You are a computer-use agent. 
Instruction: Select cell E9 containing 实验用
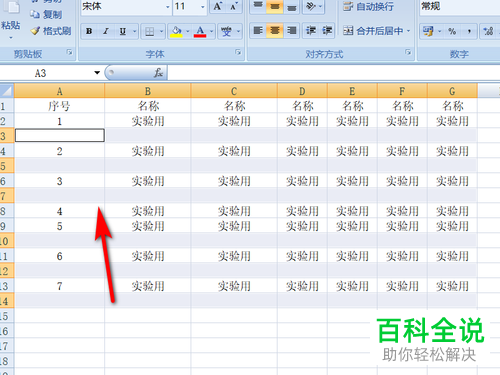coord(352,226)
